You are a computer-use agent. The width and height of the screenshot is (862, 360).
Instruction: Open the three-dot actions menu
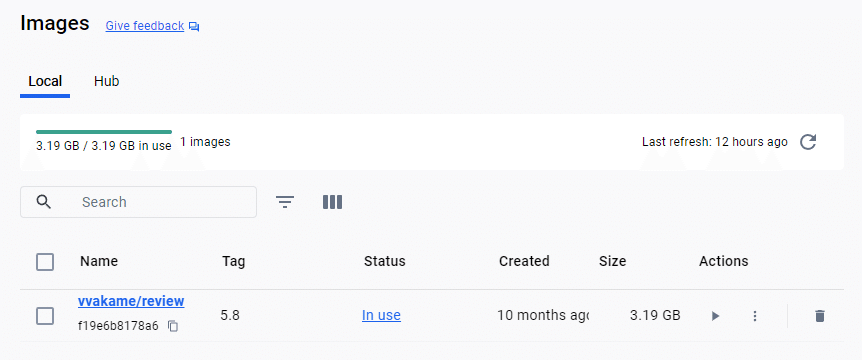pos(755,316)
